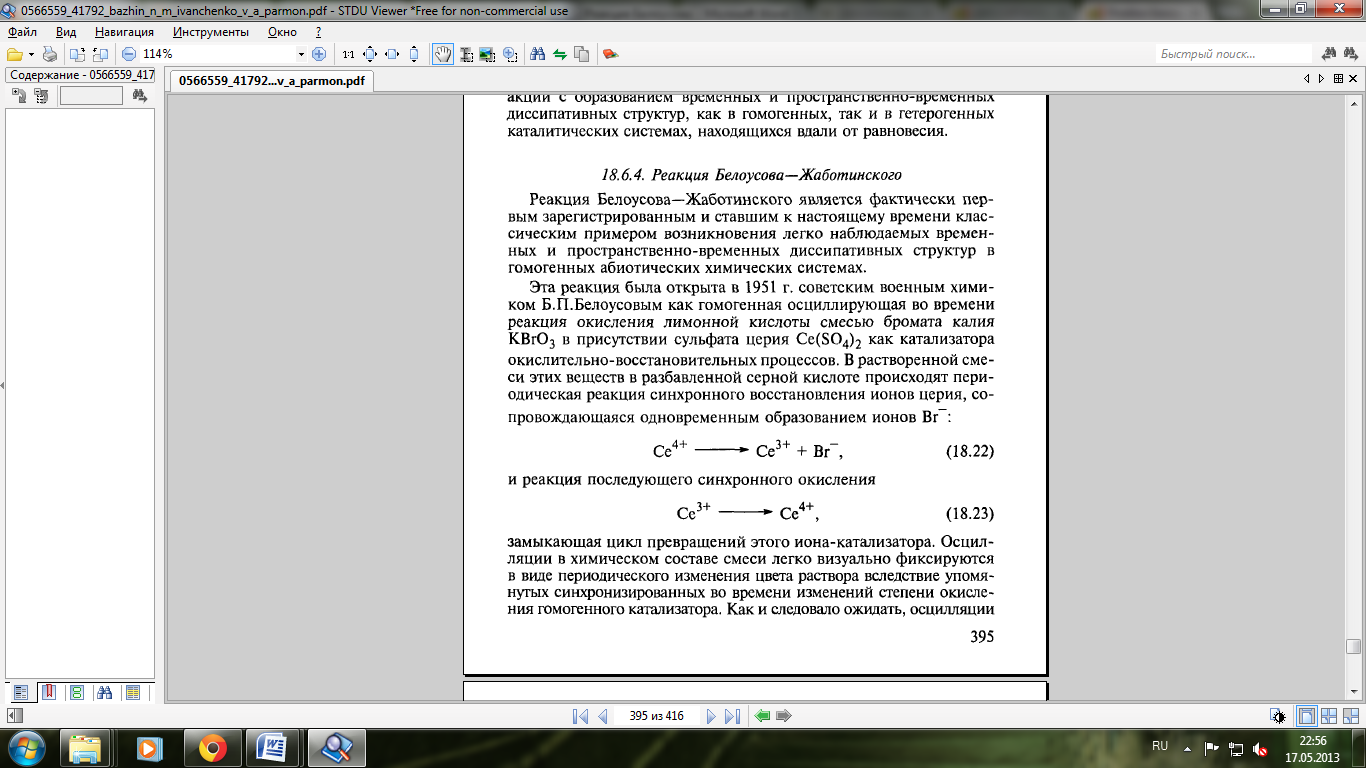The height and width of the screenshot is (768, 1366).
Task: Expand the dropdown arrow beside Open file
Action: [x=31, y=54]
